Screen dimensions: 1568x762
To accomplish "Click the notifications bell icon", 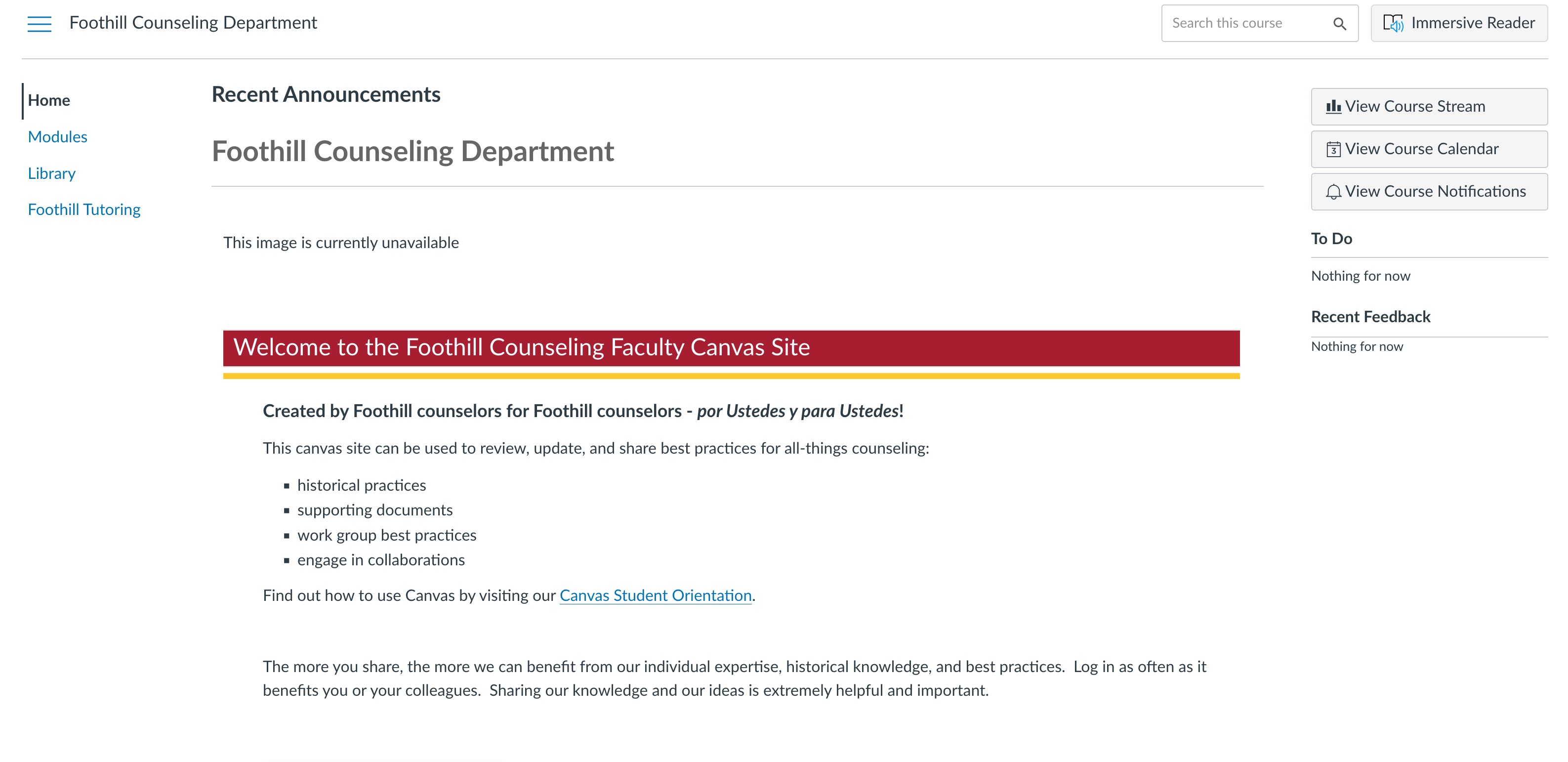I will coord(1333,192).
